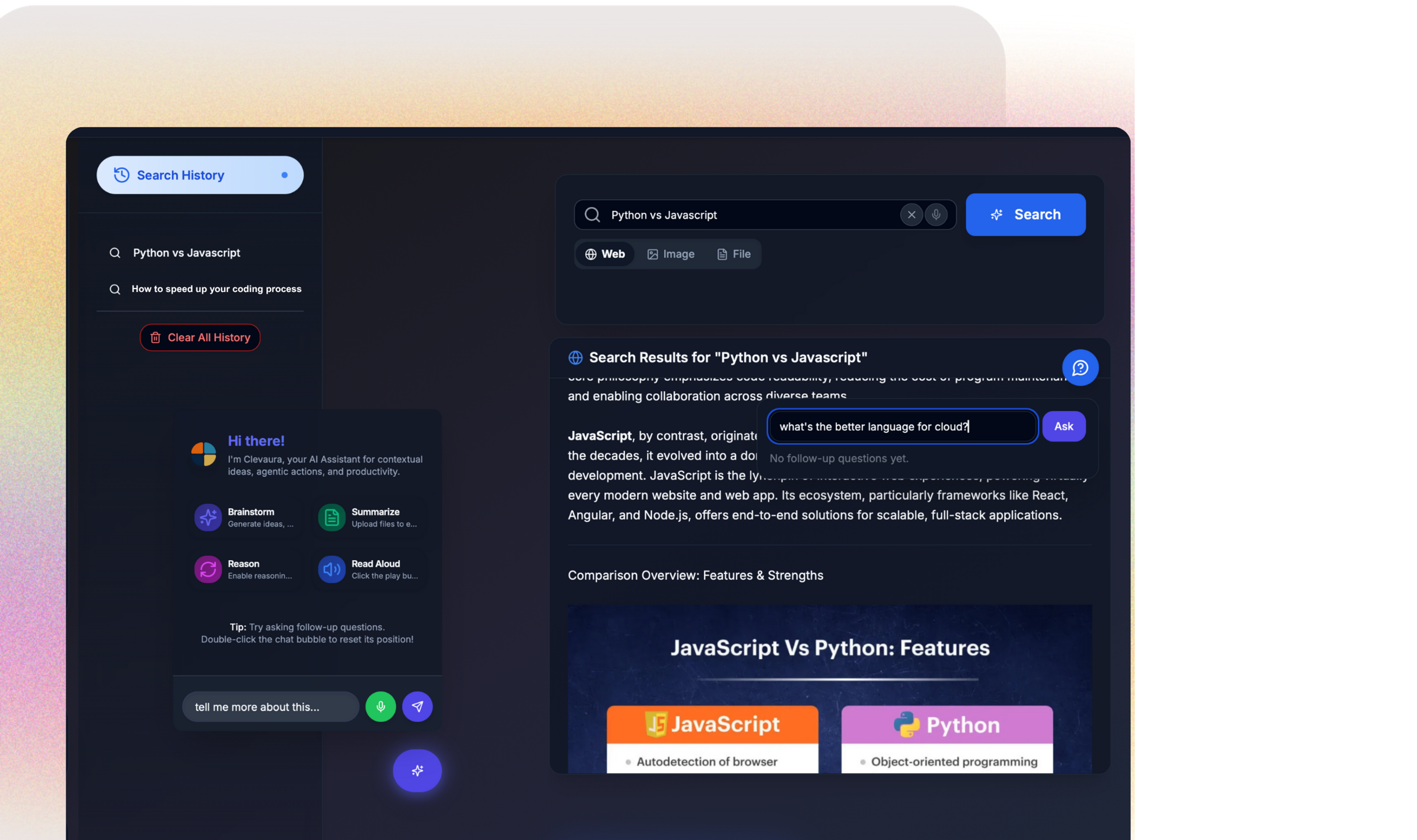Toggle the follow-up question chat bubble icon
Screen dimensions: 1417x840
1080,368
